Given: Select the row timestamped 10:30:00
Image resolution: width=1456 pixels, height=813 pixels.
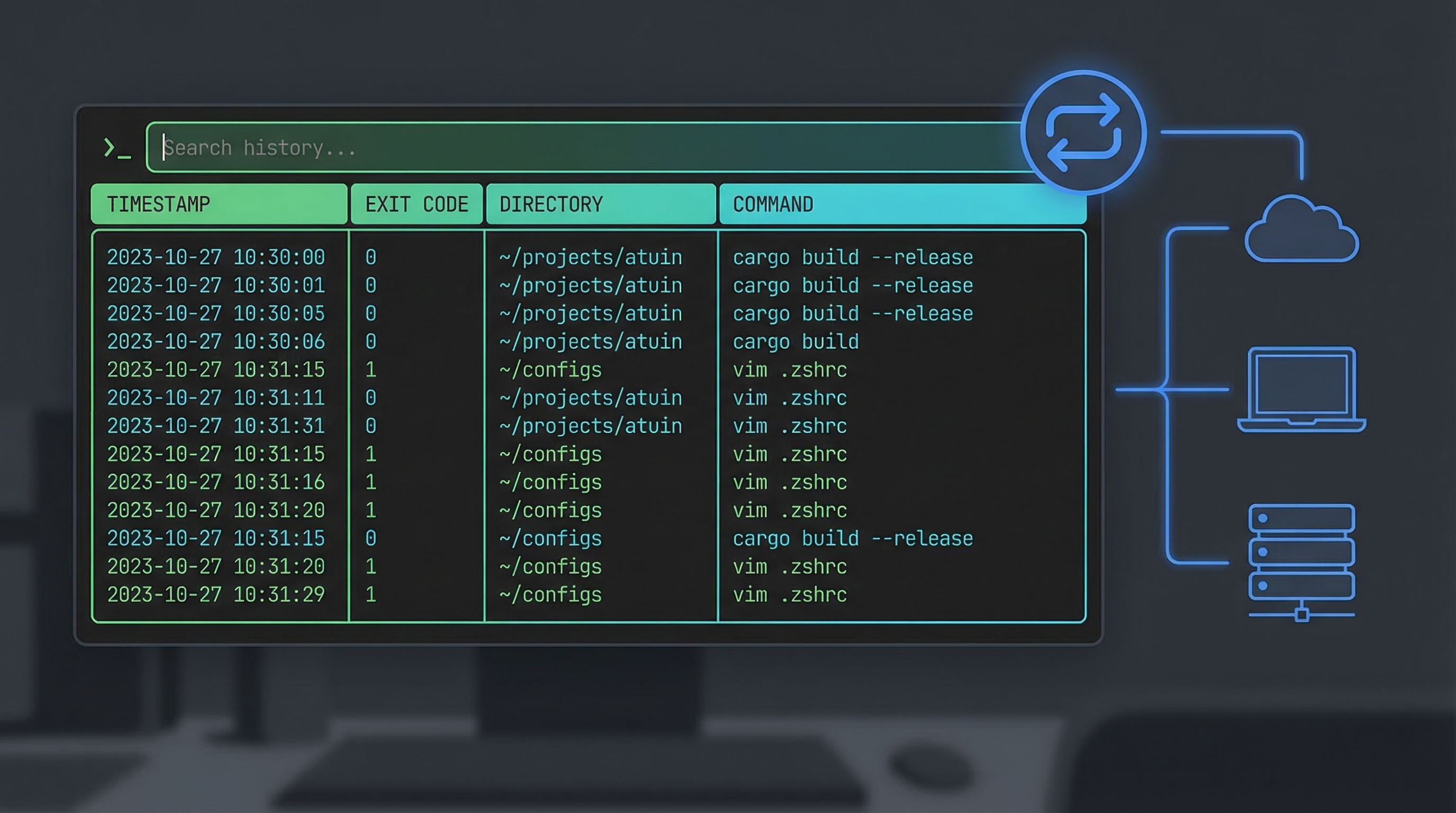Looking at the screenshot, I should (216, 257).
